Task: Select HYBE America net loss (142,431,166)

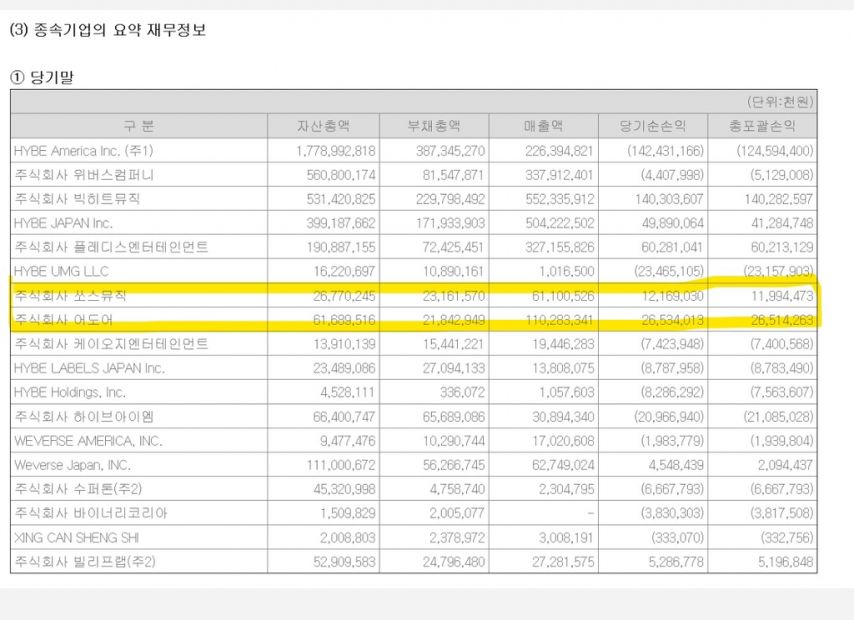Action: click(665, 150)
